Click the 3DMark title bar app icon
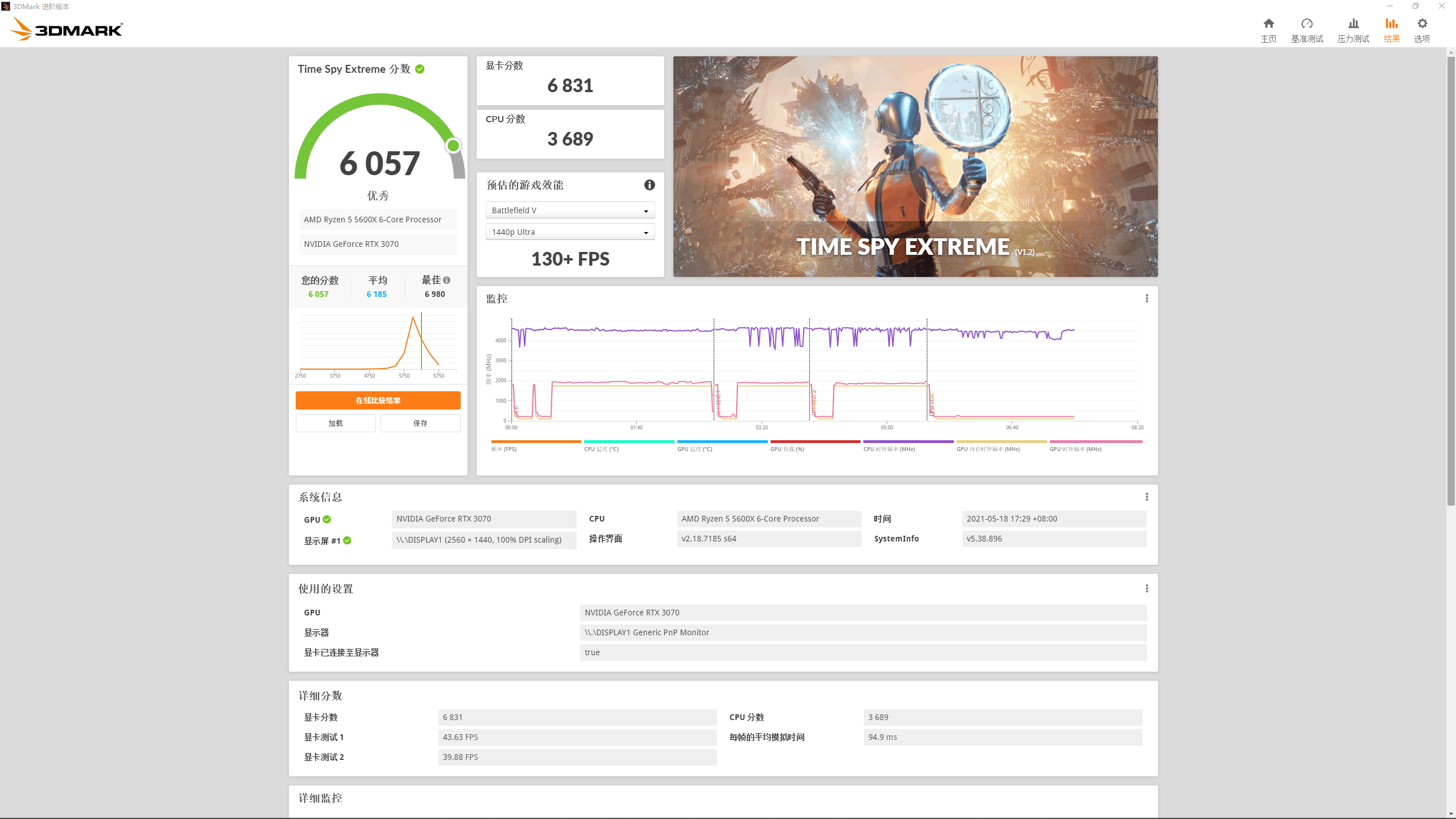Image resolution: width=1456 pixels, height=819 pixels. [x=6, y=6]
